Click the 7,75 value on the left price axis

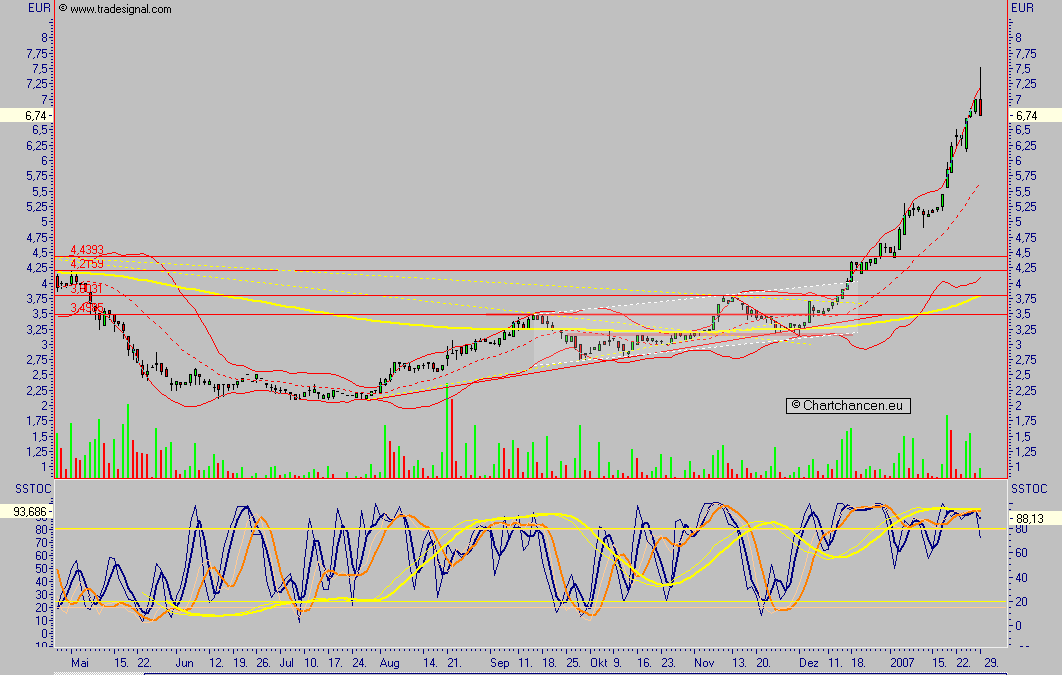[x=37, y=53]
